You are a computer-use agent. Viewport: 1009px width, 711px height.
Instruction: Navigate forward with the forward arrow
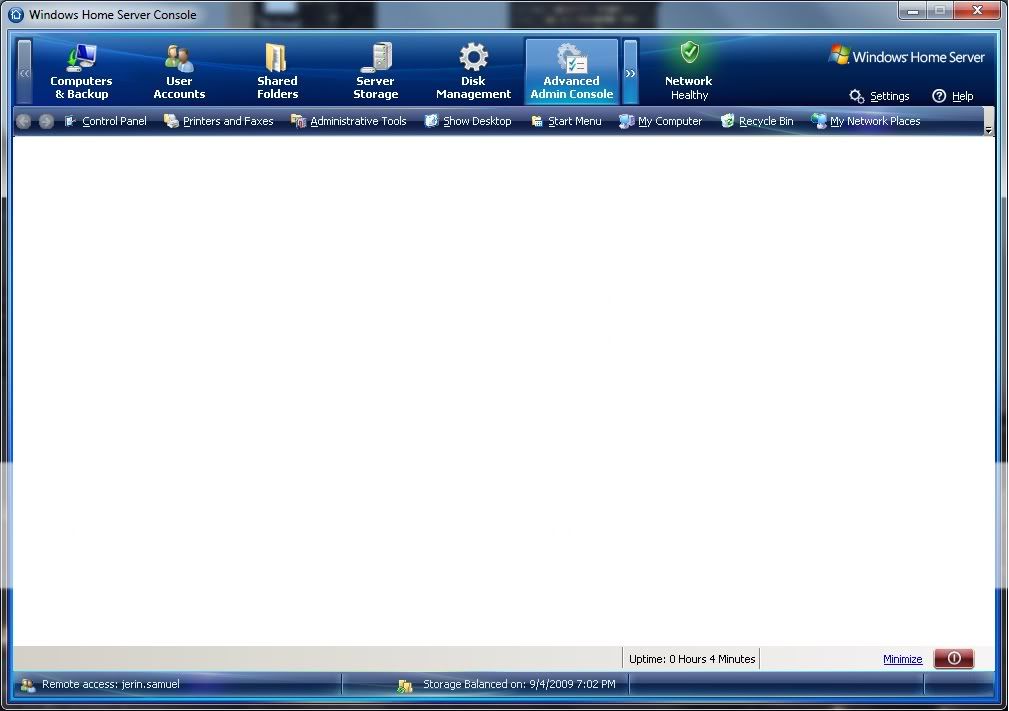(46, 122)
